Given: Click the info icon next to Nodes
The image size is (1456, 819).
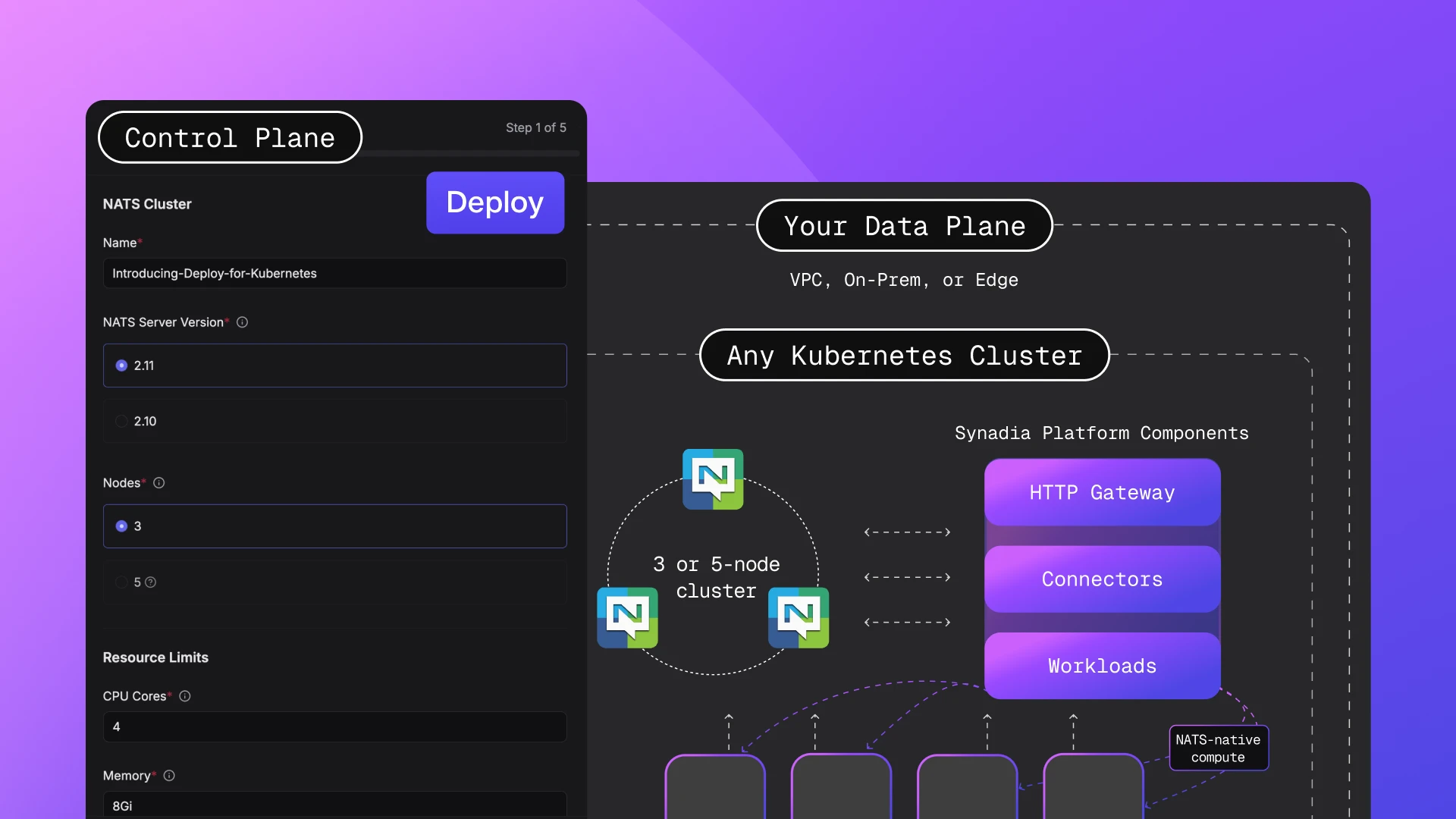Looking at the screenshot, I should pyautogui.click(x=159, y=482).
